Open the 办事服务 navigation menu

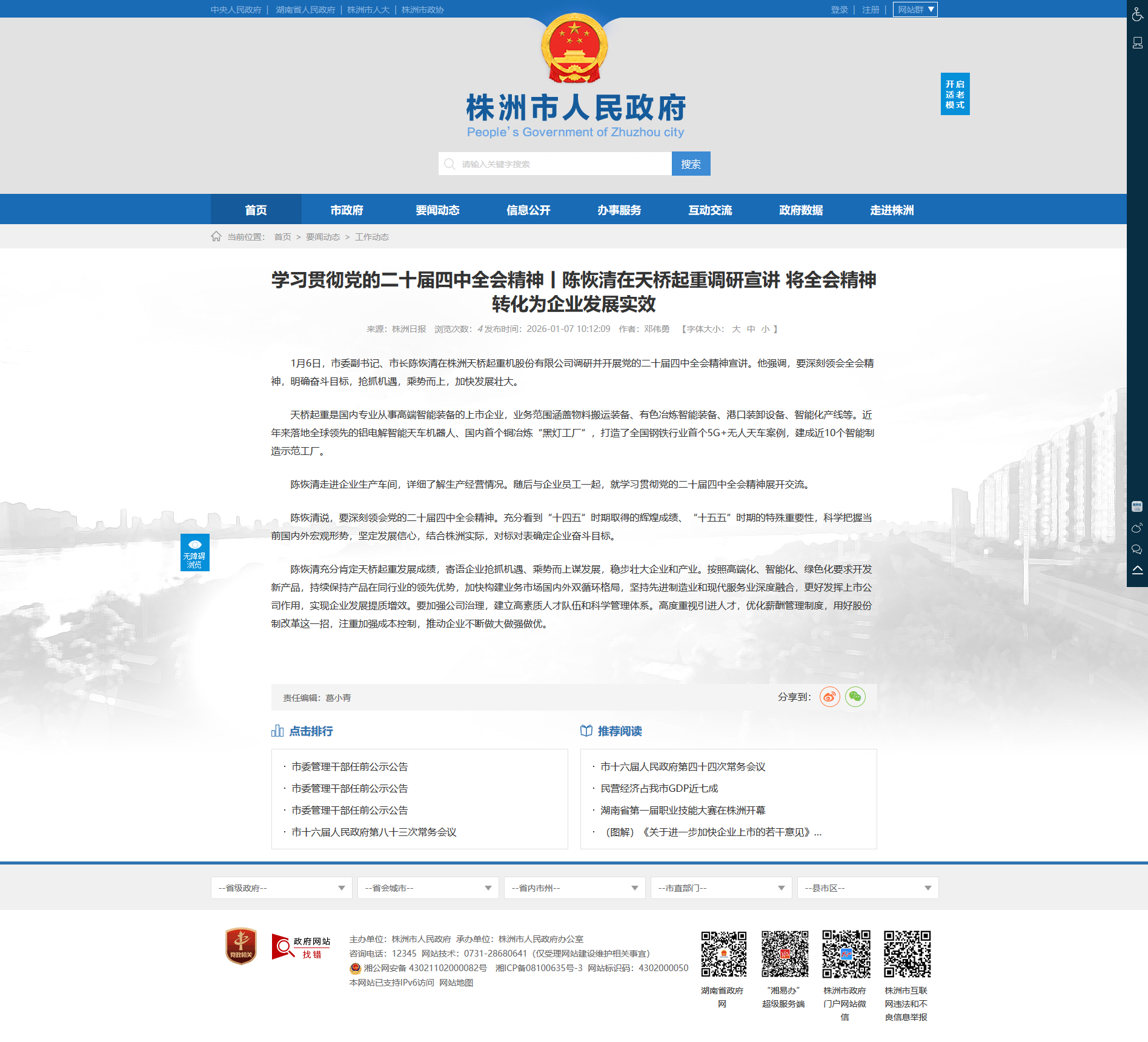(619, 210)
